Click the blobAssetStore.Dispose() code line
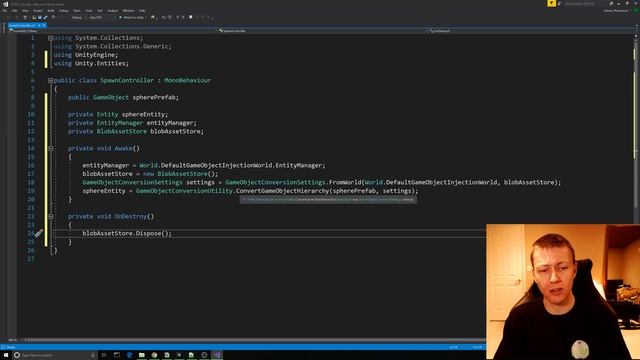This screenshot has height=360, width=640. tap(127, 233)
